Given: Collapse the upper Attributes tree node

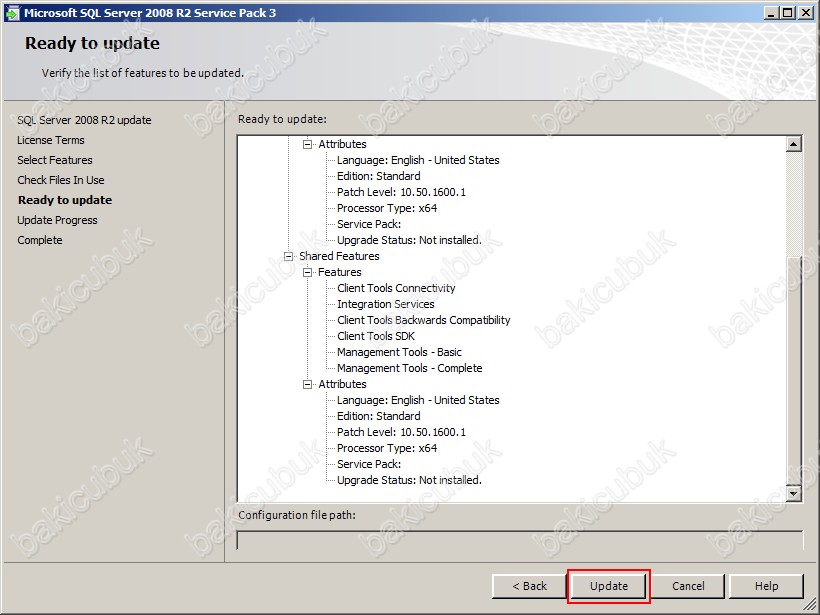Looking at the screenshot, I should coord(308,144).
